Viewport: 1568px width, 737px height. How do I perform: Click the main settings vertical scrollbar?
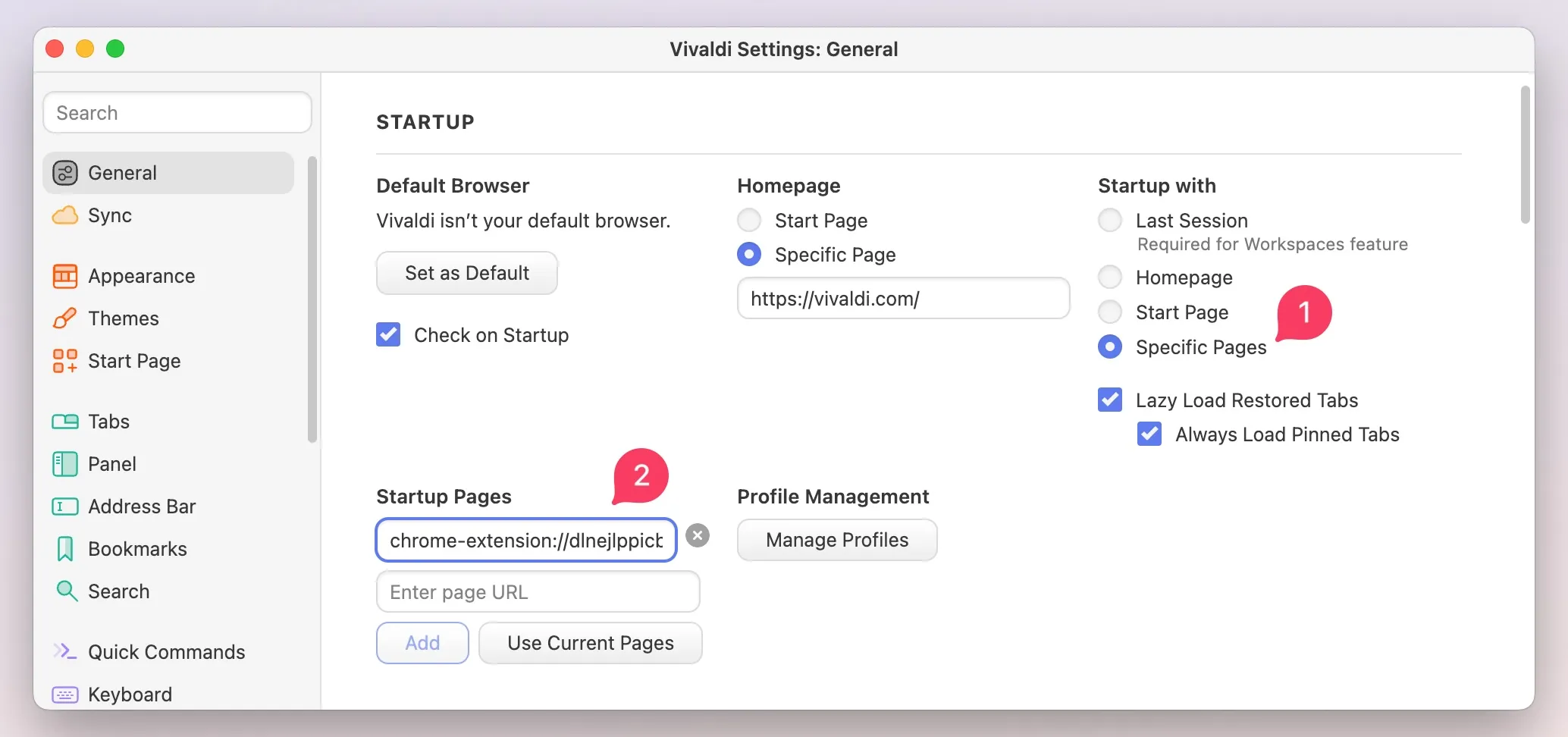pyautogui.click(x=1525, y=155)
